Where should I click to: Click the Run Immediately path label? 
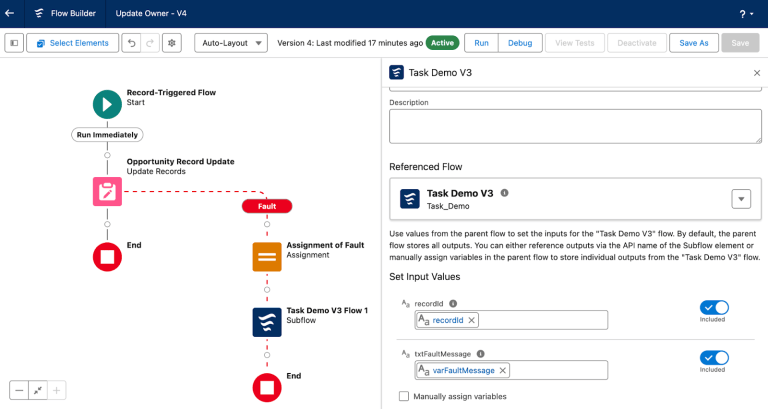pos(107,135)
